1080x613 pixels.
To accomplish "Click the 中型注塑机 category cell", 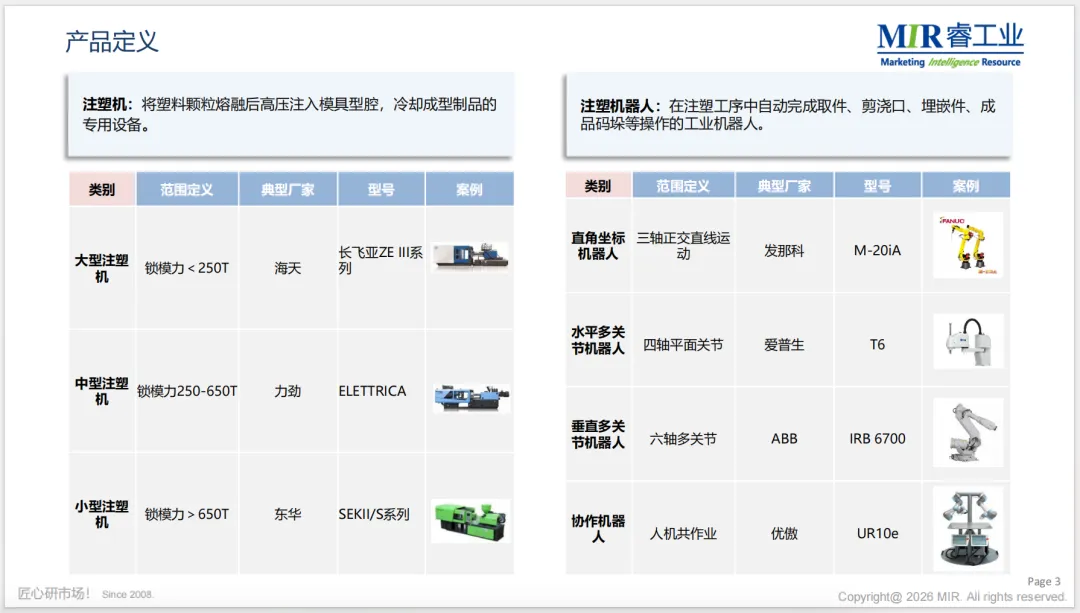I will tap(102, 391).
